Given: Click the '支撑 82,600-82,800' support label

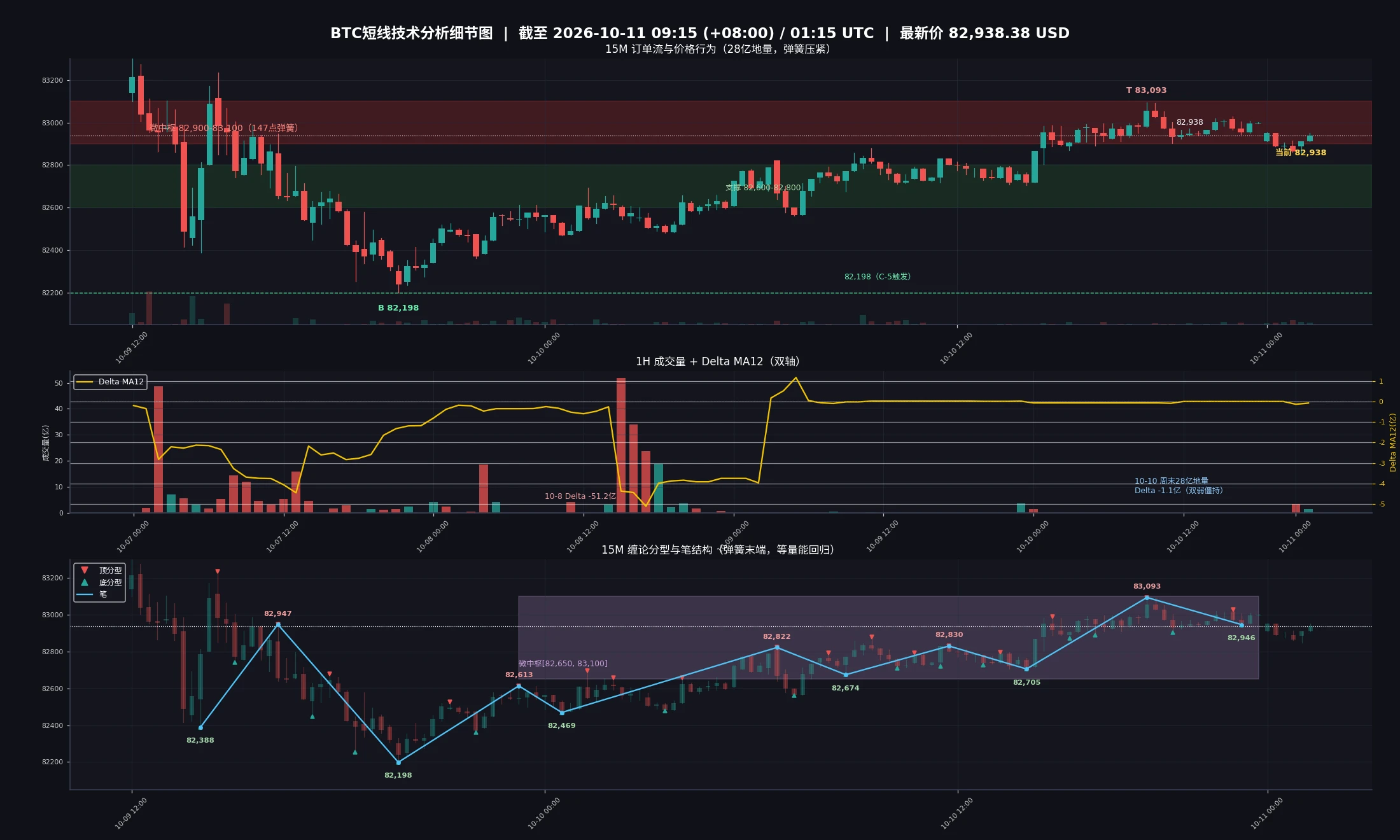Looking at the screenshot, I should point(764,188).
